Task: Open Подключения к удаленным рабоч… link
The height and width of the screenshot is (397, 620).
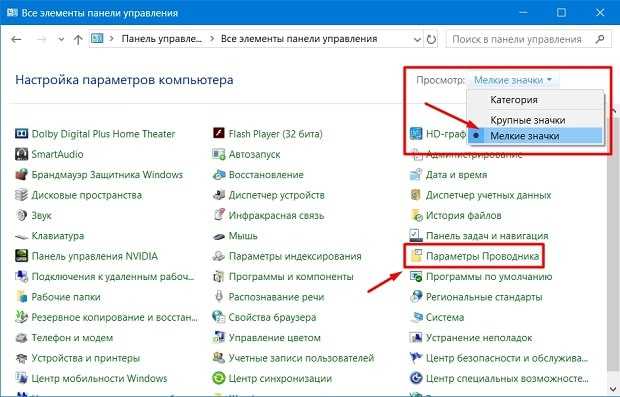Action: [x=113, y=276]
